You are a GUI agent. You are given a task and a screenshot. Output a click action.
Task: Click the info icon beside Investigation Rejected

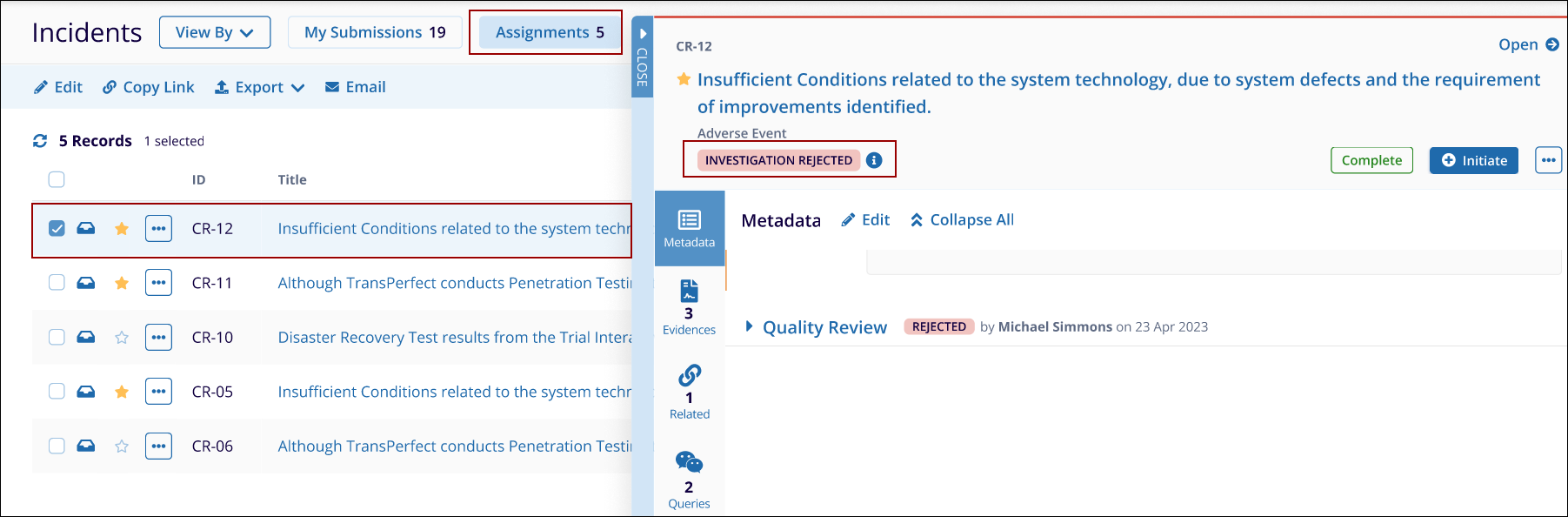pyautogui.click(x=874, y=160)
